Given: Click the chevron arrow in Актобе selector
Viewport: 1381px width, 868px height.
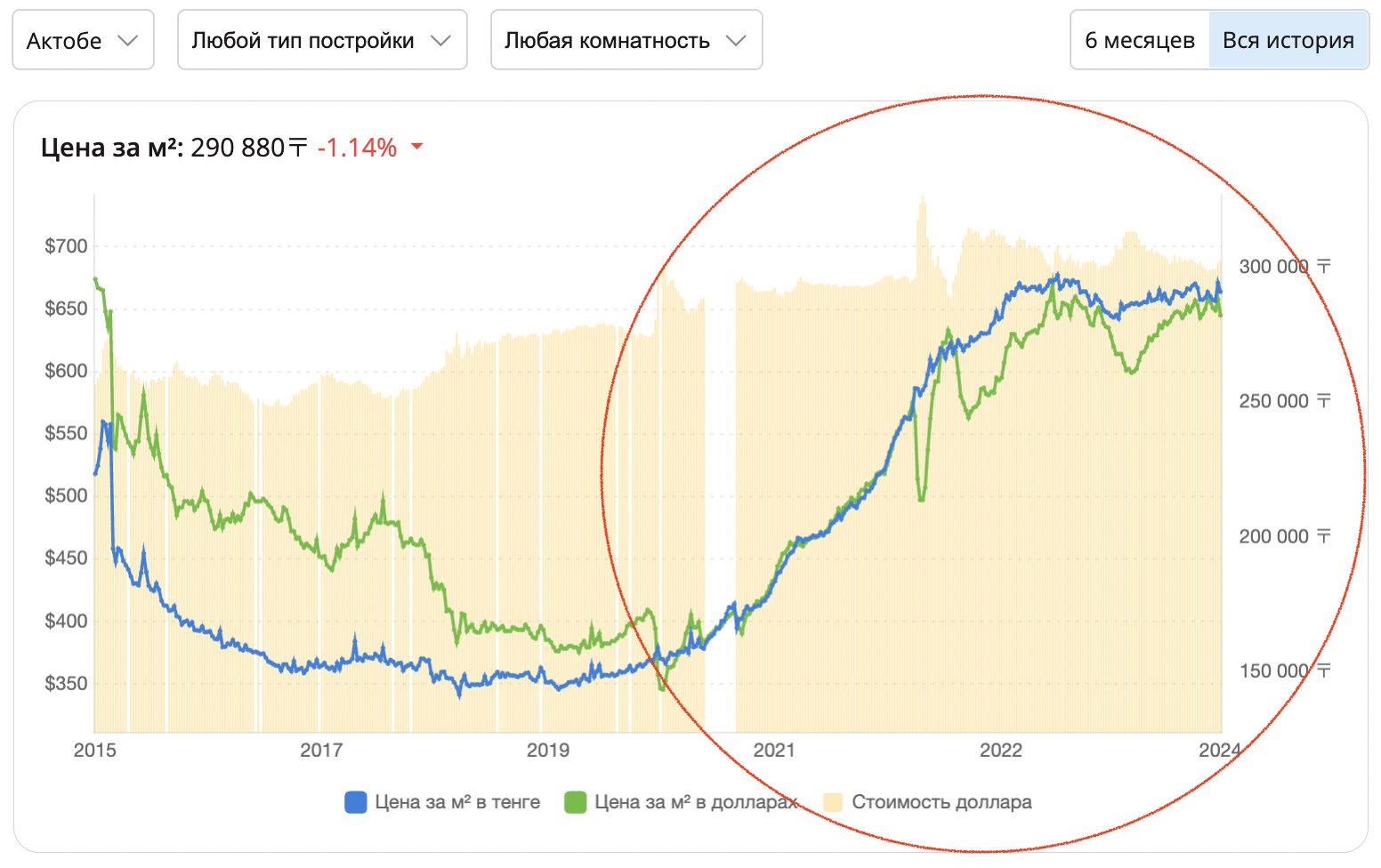Looking at the screenshot, I should (x=128, y=41).
